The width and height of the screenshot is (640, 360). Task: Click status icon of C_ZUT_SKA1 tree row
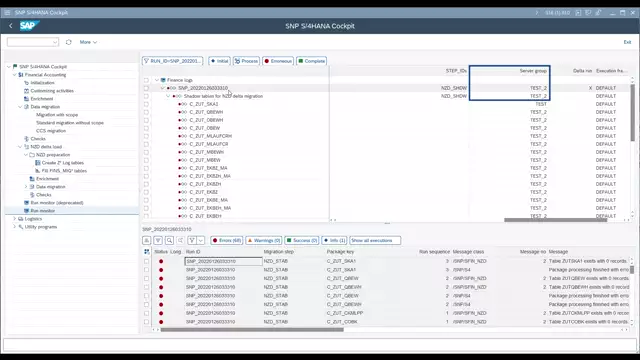(183, 104)
